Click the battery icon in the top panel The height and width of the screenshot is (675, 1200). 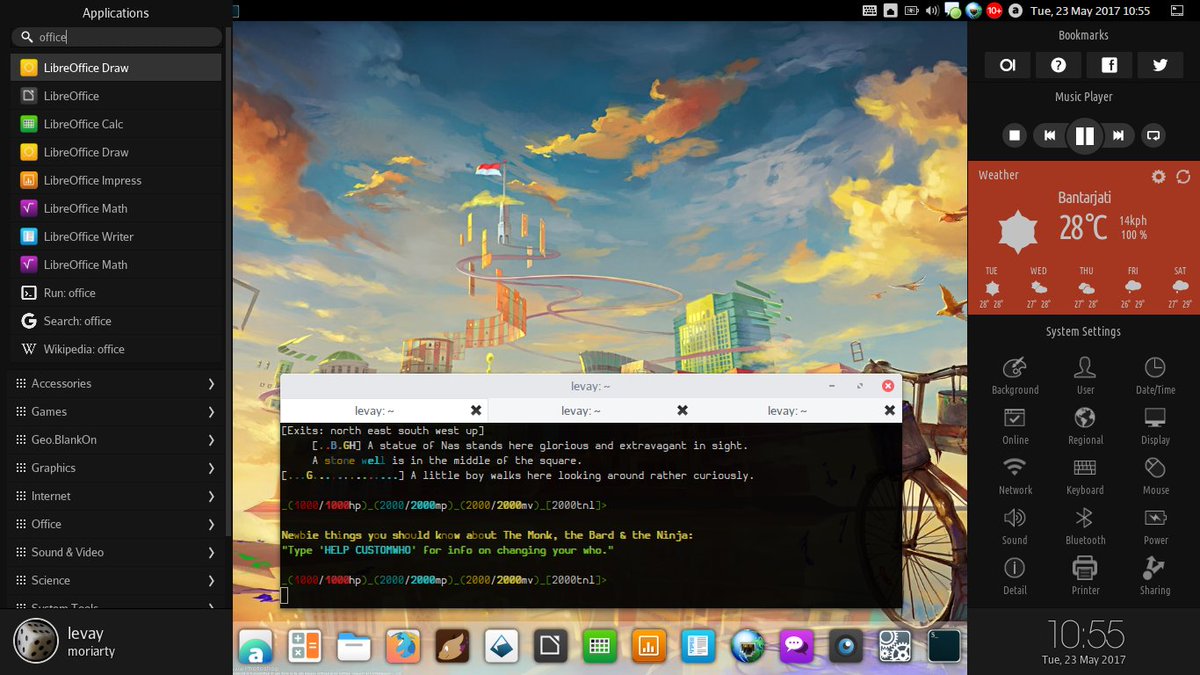911,11
